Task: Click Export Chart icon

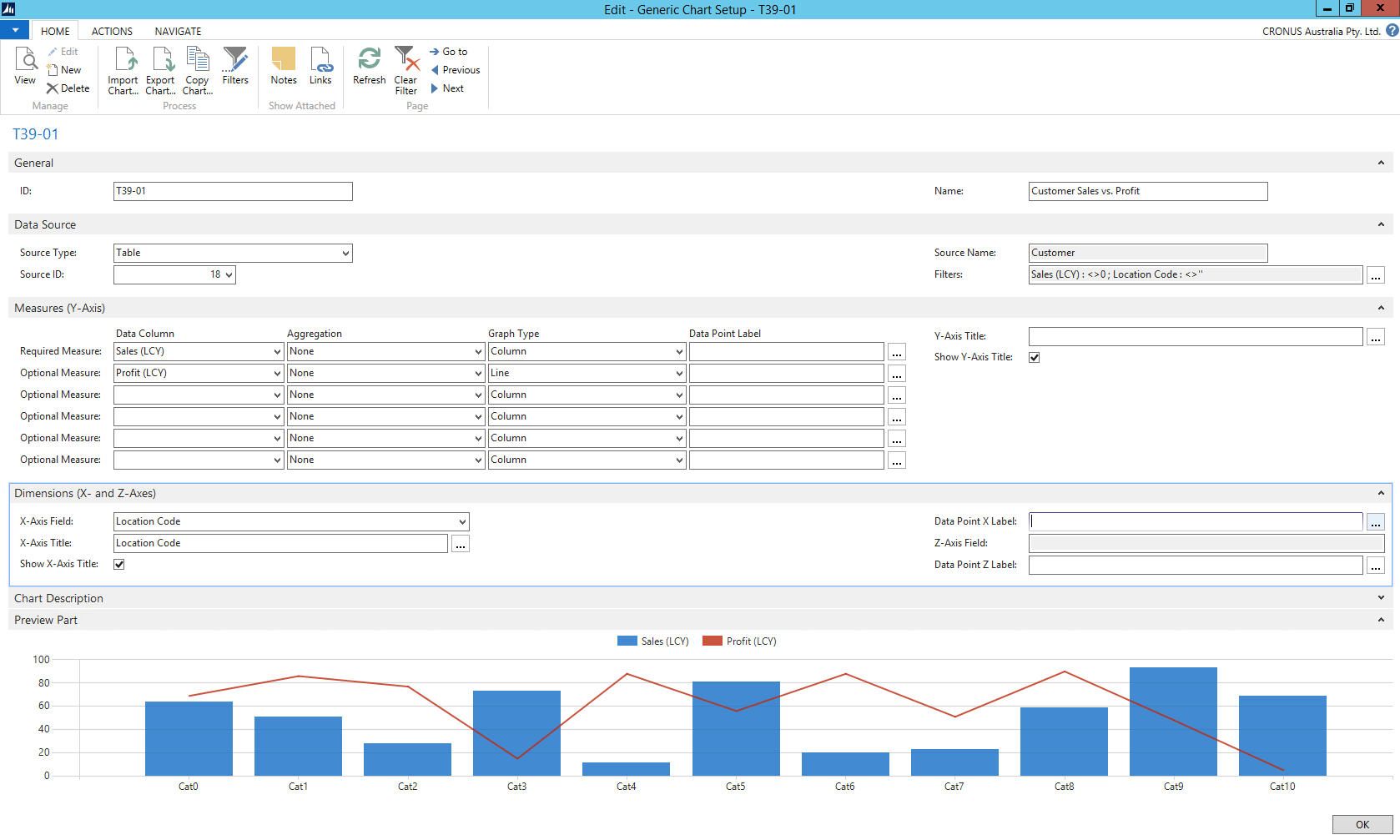Action: point(160,71)
